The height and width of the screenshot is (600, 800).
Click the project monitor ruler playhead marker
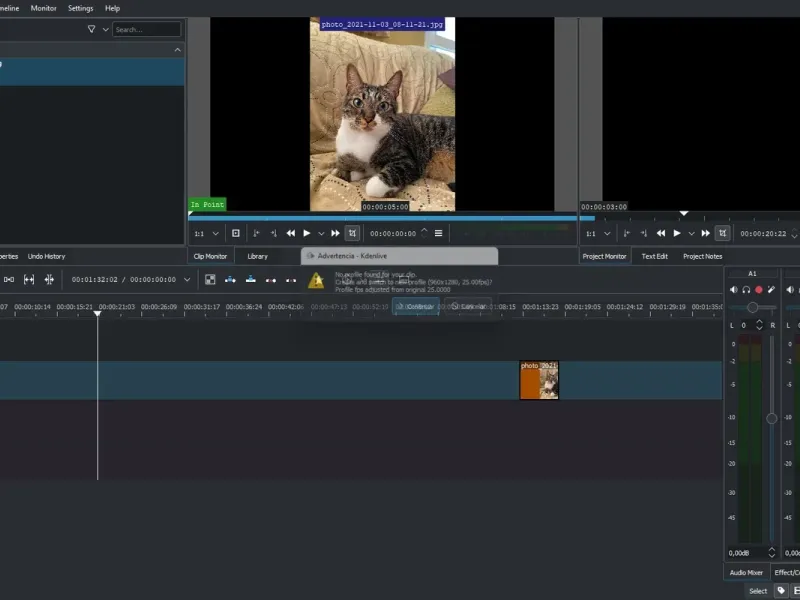pyautogui.click(x=684, y=213)
